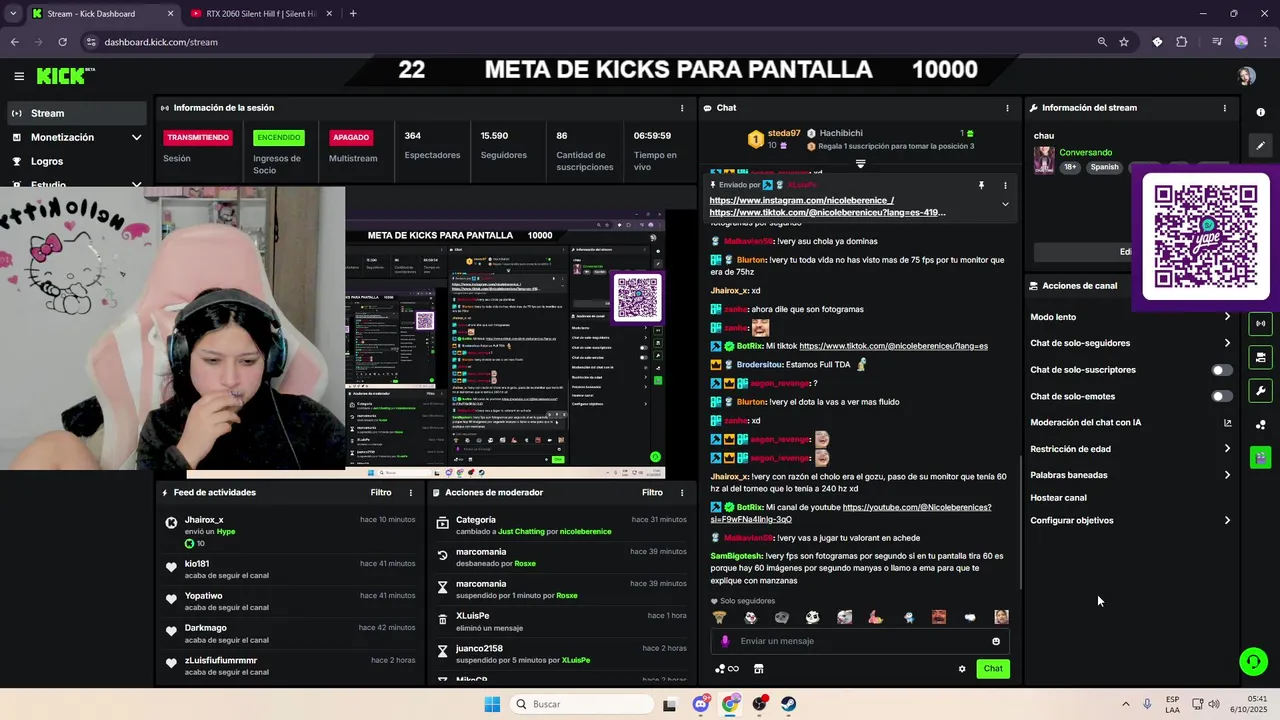Open Filtro in Feed de actividades
The image size is (1280, 720).
click(x=381, y=493)
